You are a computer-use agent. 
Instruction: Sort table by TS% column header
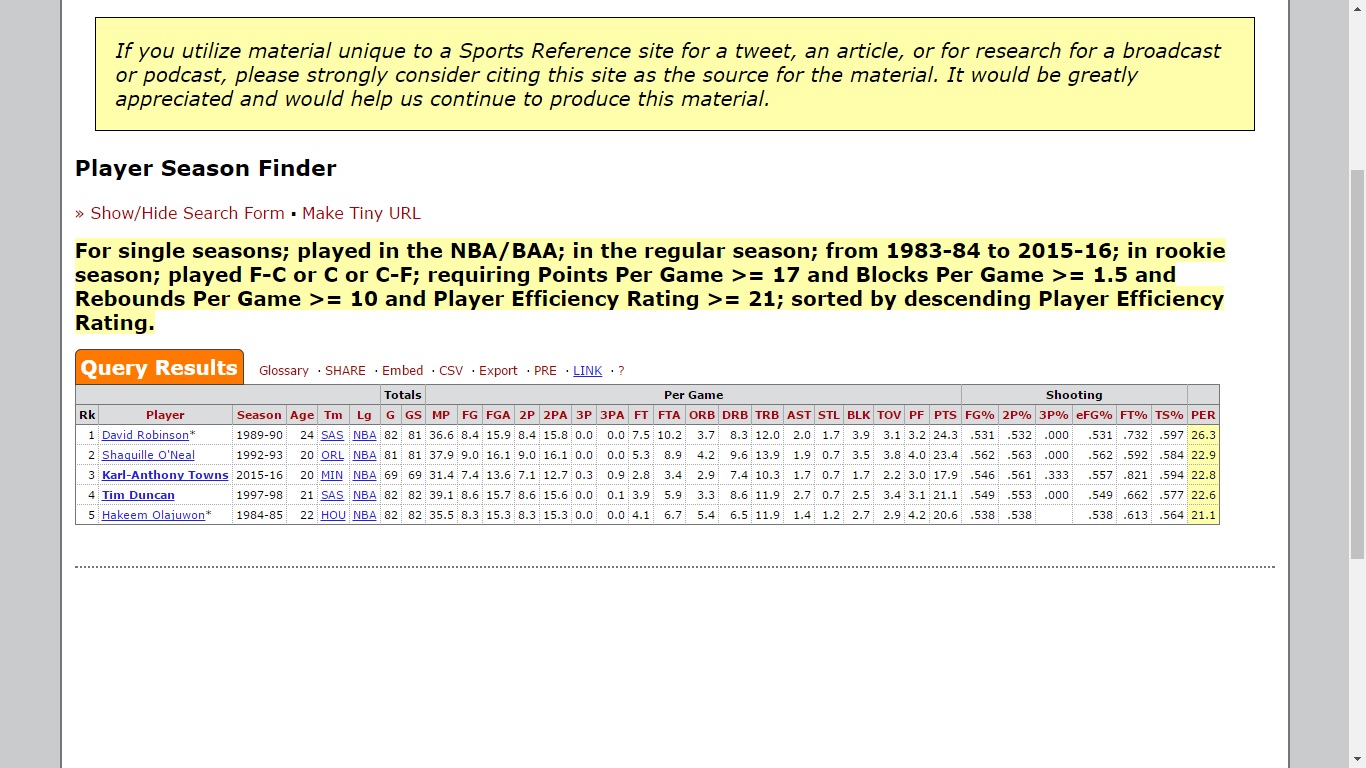coord(1169,415)
